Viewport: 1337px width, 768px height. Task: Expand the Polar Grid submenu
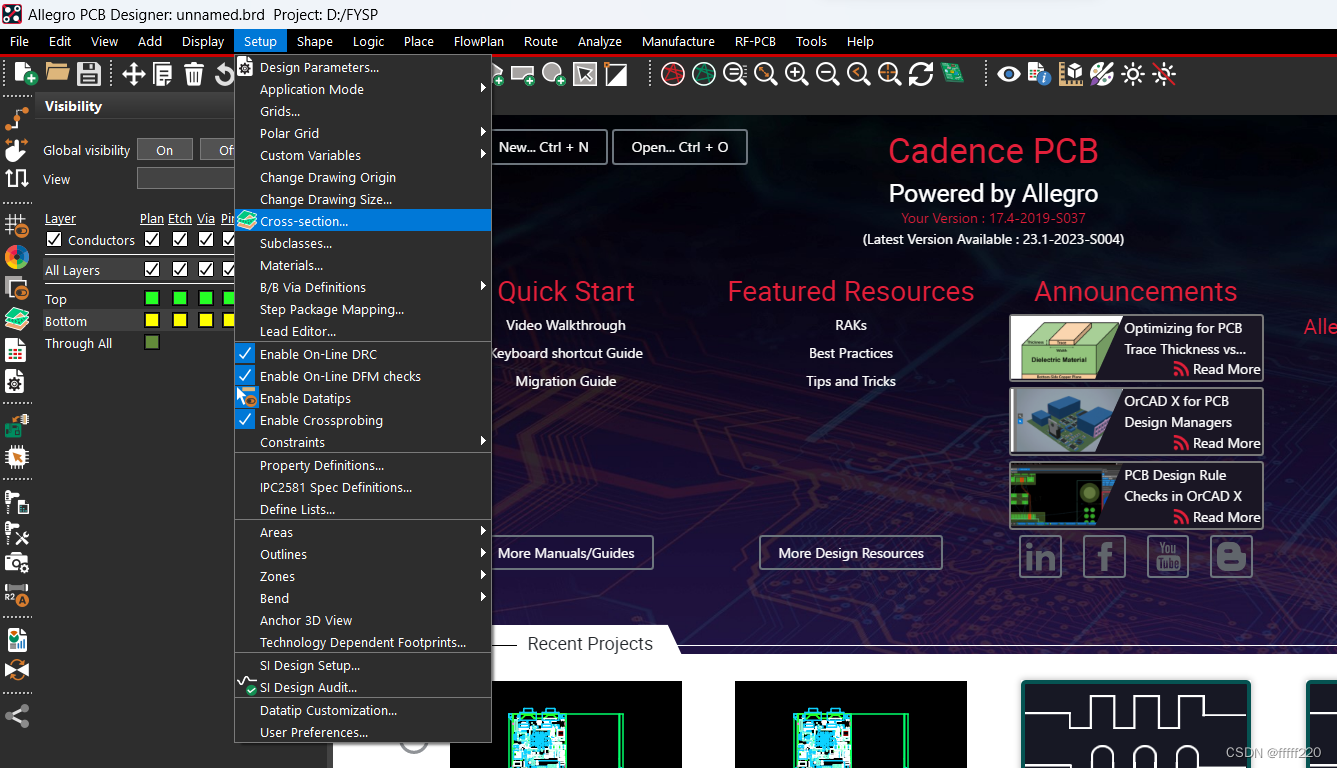tap(363, 133)
